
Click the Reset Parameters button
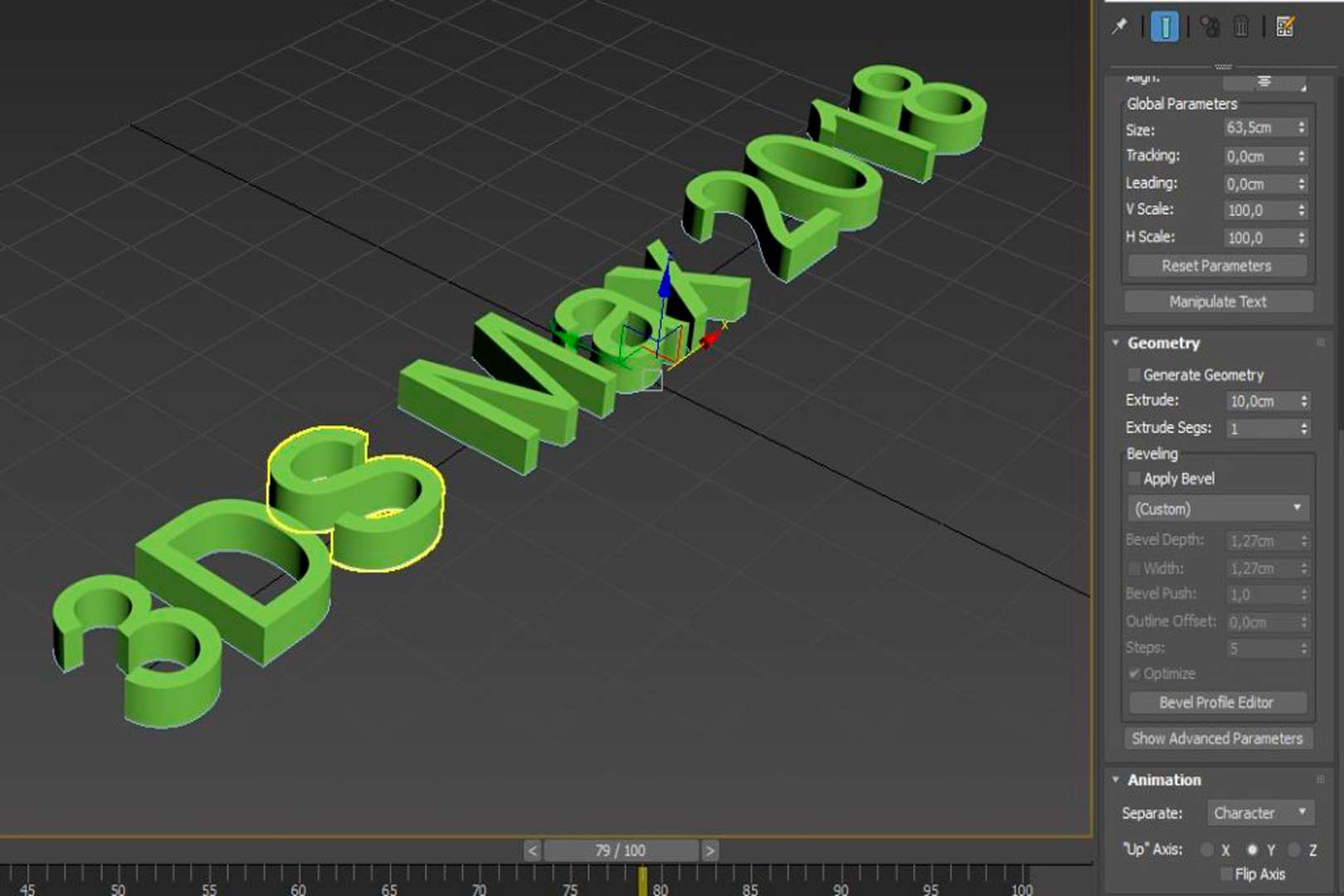pyautogui.click(x=1216, y=266)
